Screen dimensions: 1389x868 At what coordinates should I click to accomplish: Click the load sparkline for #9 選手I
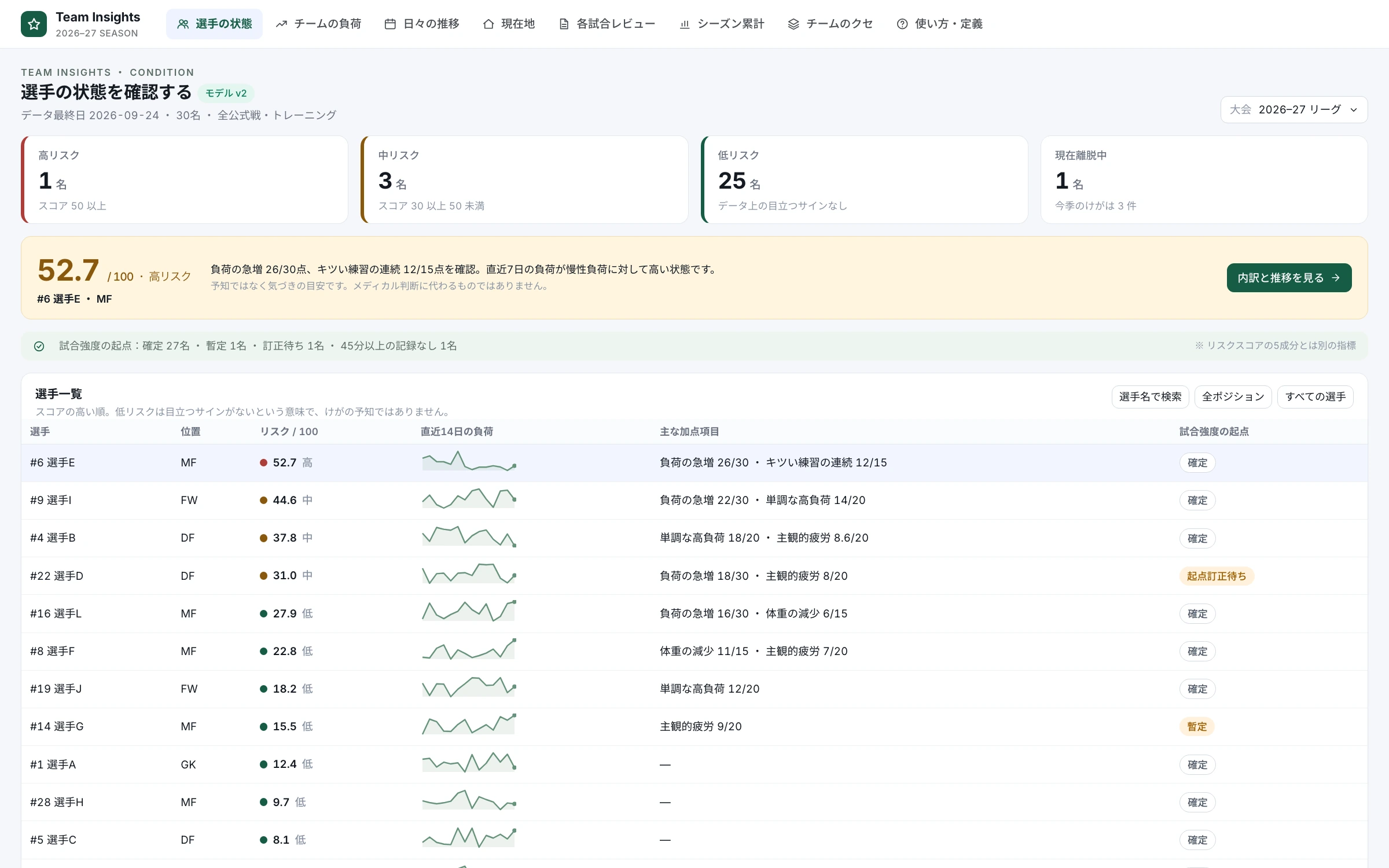tap(469, 499)
